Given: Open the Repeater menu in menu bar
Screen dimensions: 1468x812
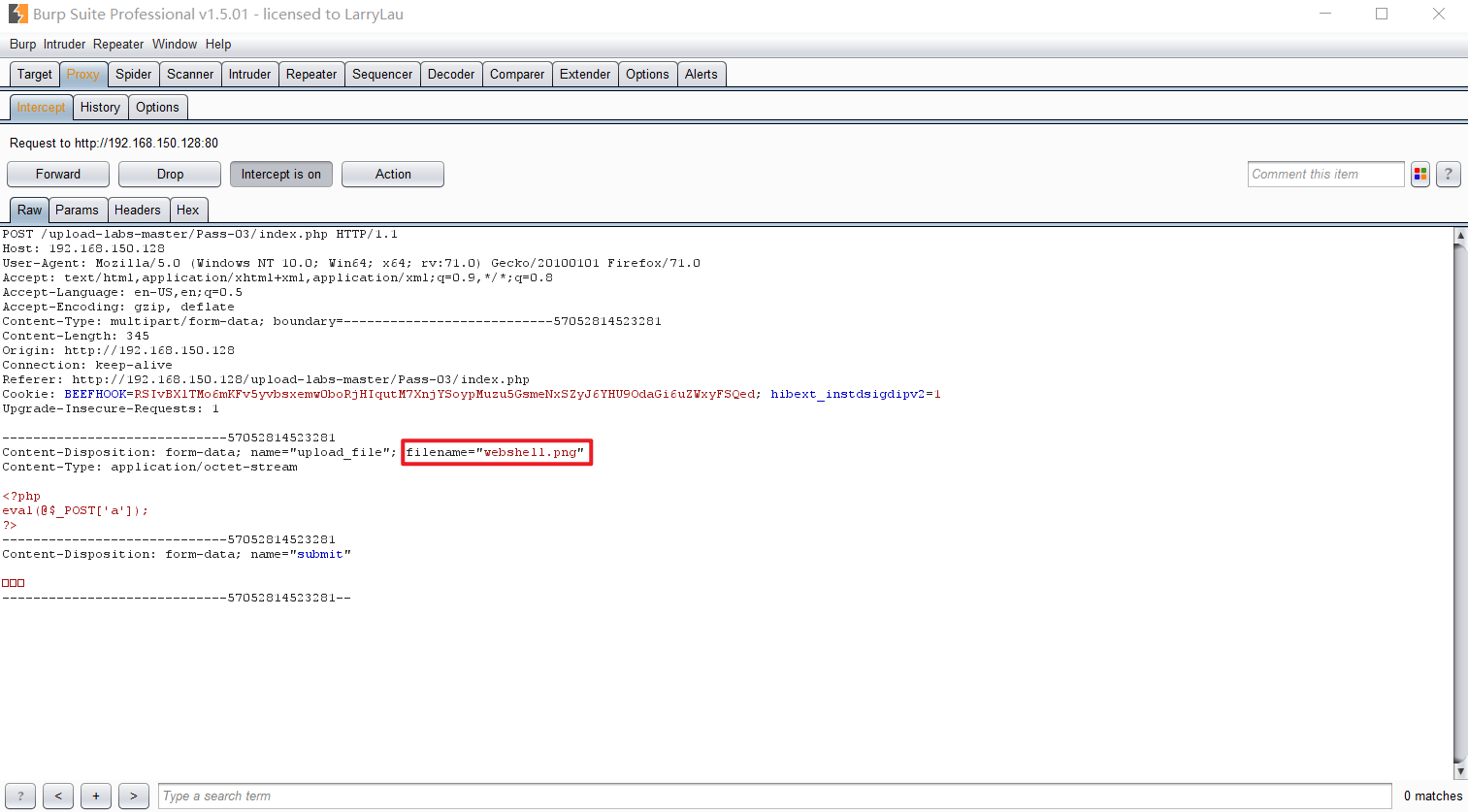Looking at the screenshot, I should (x=118, y=44).
